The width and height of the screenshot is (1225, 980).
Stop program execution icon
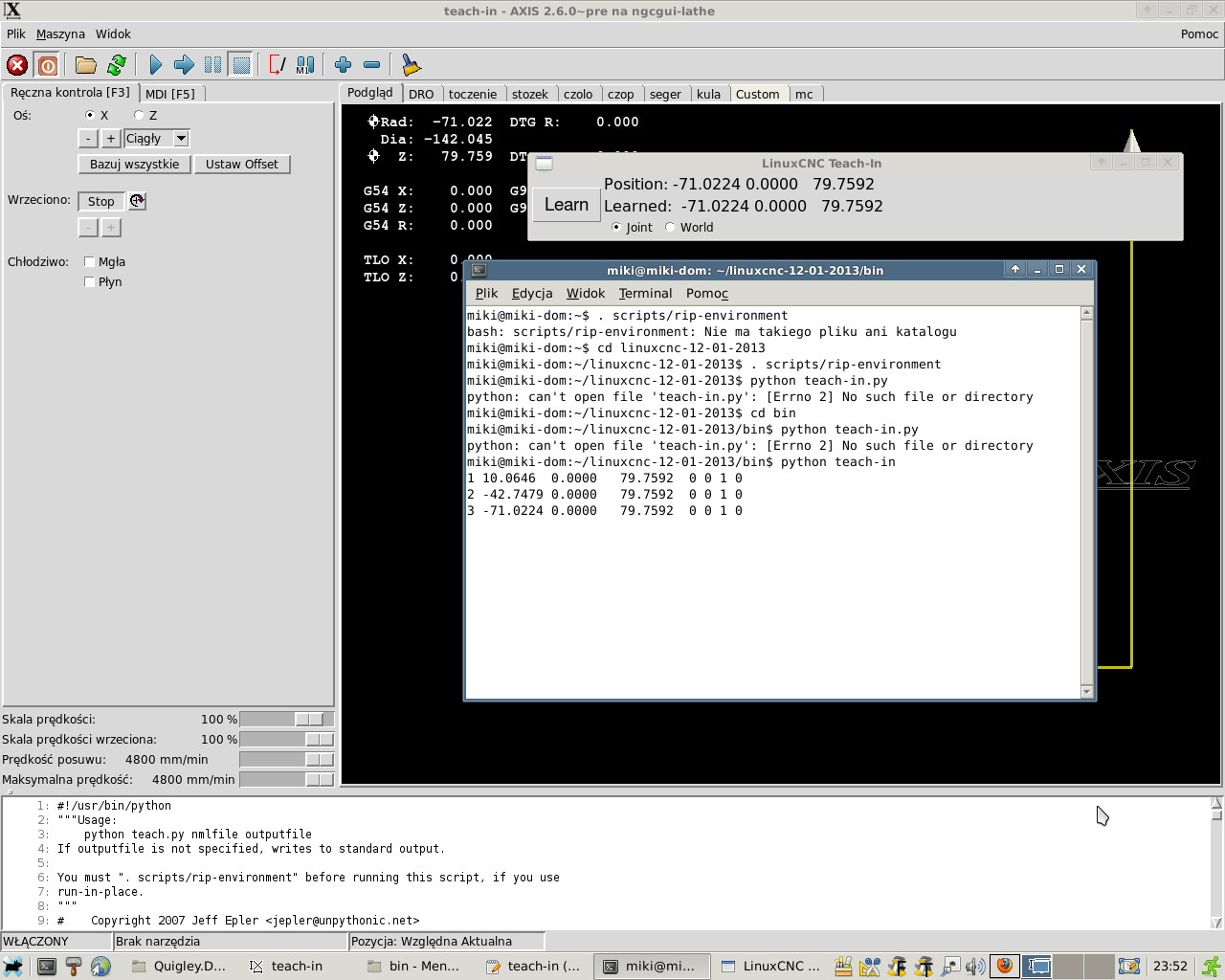[x=241, y=65]
